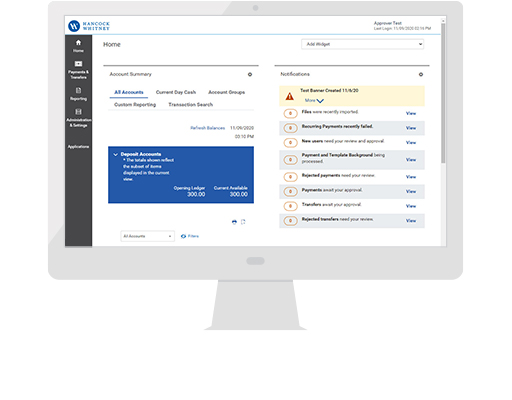
Task: View Recurring Payments that recently failed
Action: 411,128
